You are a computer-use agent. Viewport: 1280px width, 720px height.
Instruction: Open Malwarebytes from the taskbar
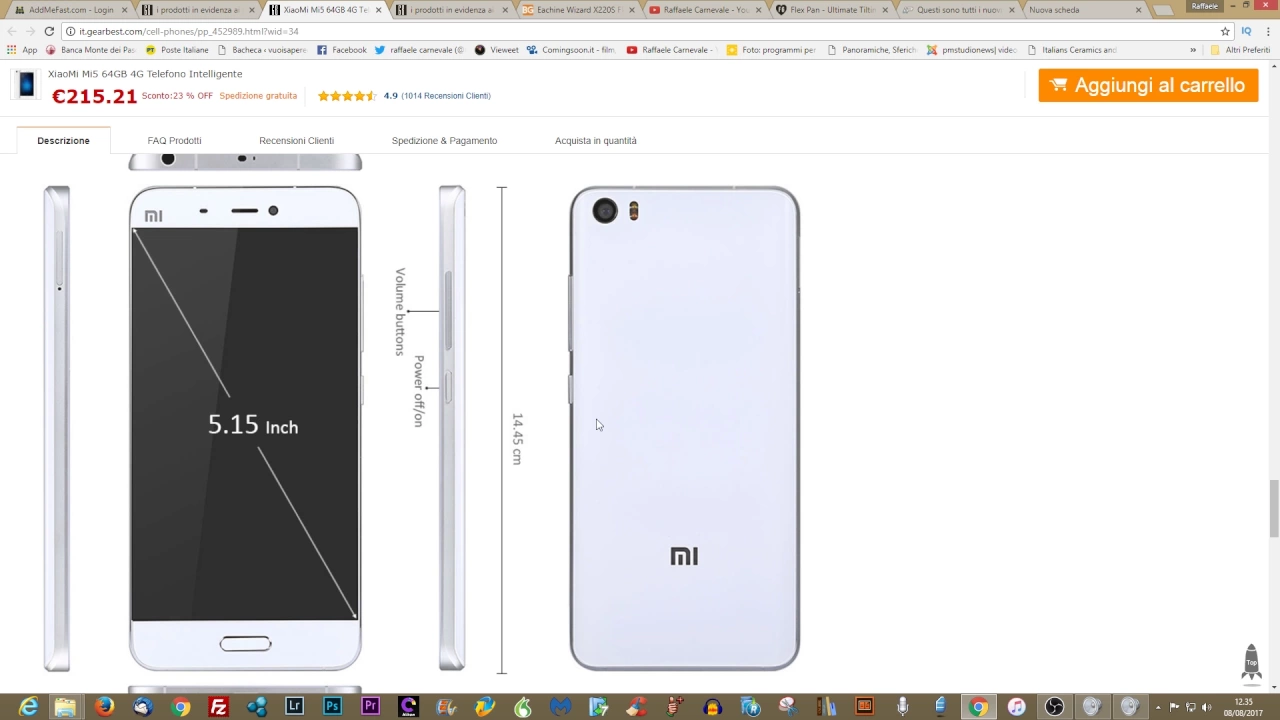[x=560, y=707]
